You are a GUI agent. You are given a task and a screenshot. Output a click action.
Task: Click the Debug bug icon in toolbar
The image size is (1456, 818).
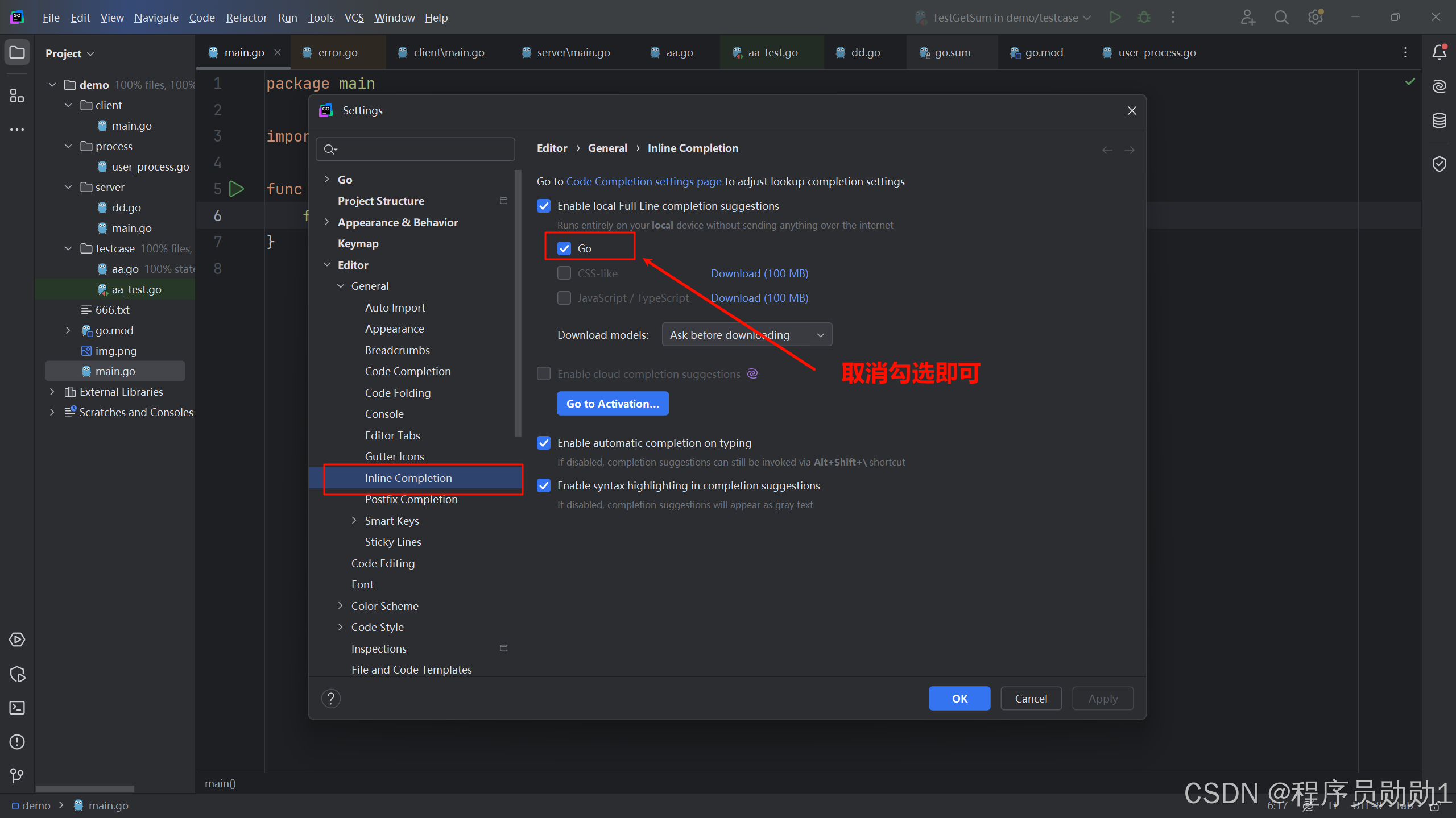click(1144, 18)
